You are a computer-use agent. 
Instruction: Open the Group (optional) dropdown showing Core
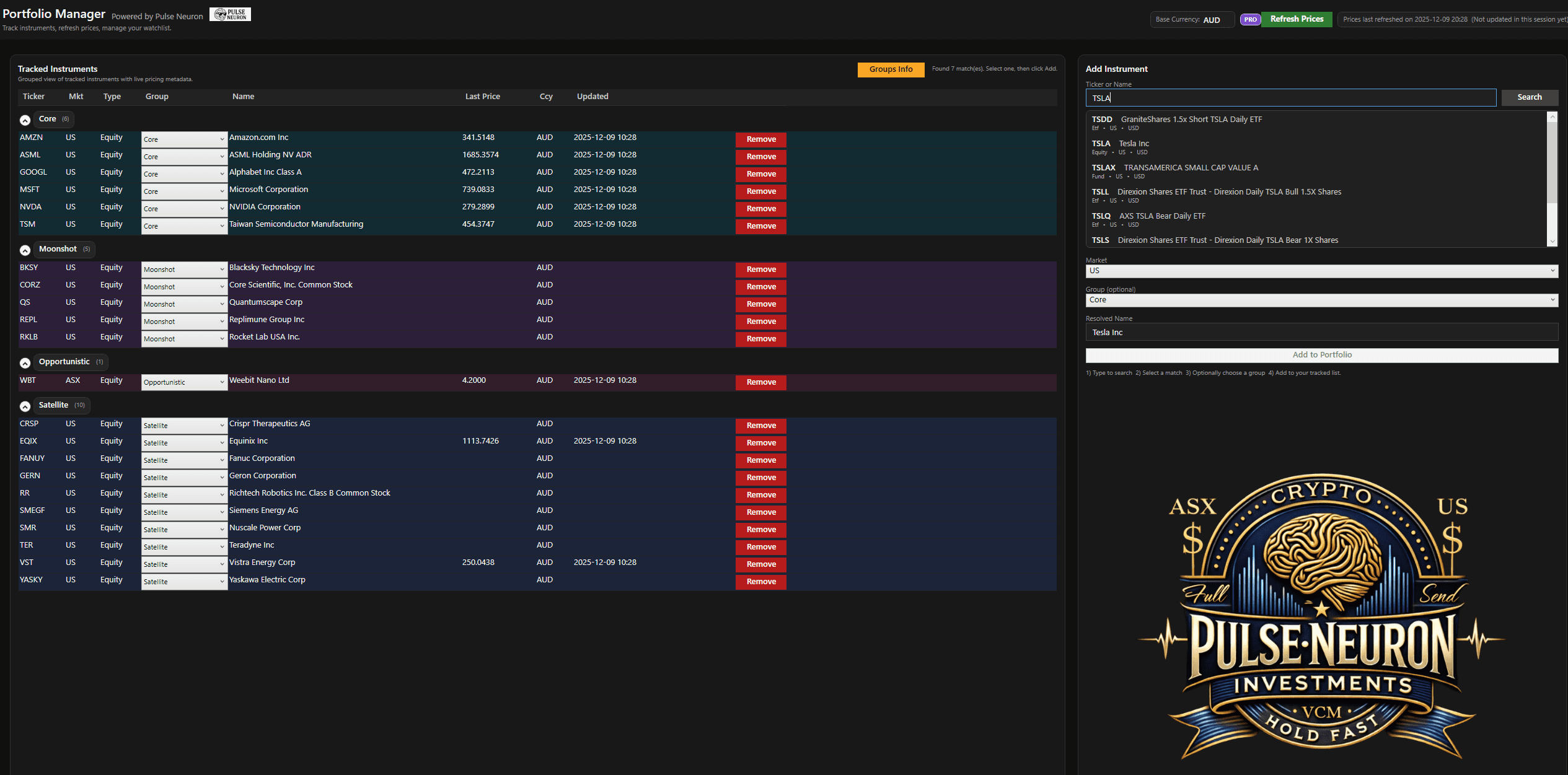click(x=1321, y=300)
